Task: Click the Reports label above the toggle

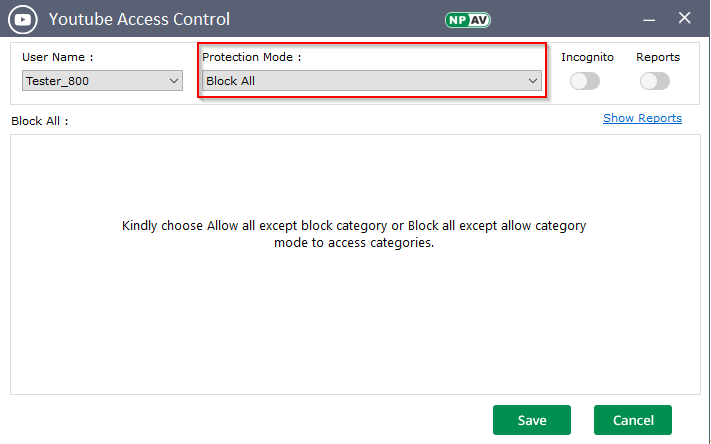Action: click(x=658, y=58)
